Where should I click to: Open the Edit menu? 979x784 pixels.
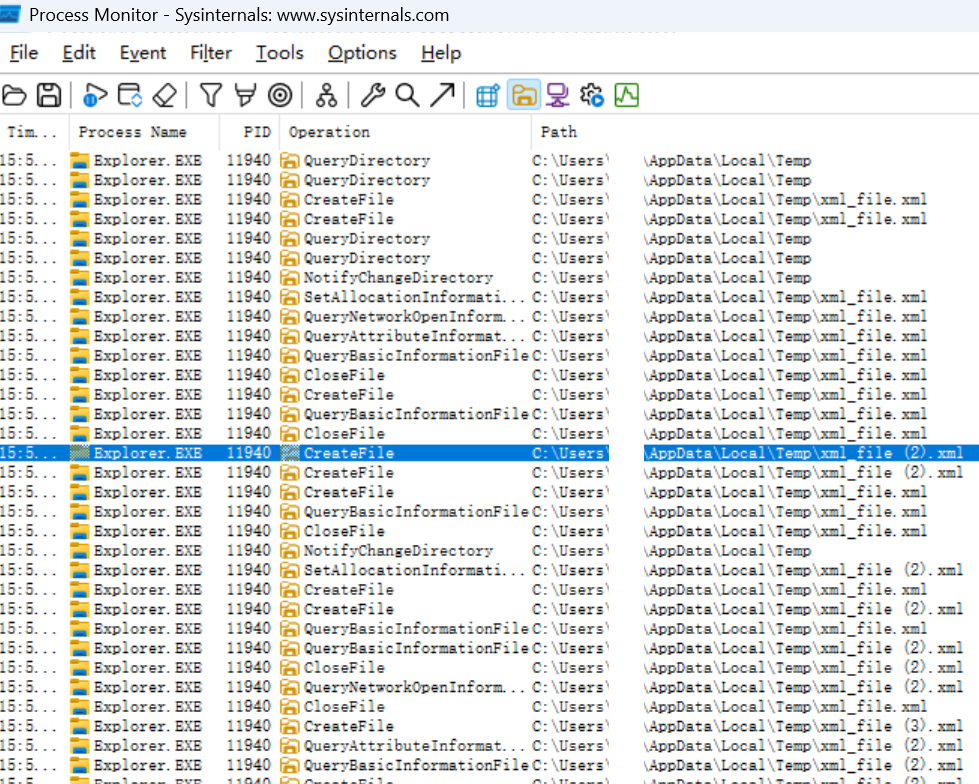pos(79,53)
